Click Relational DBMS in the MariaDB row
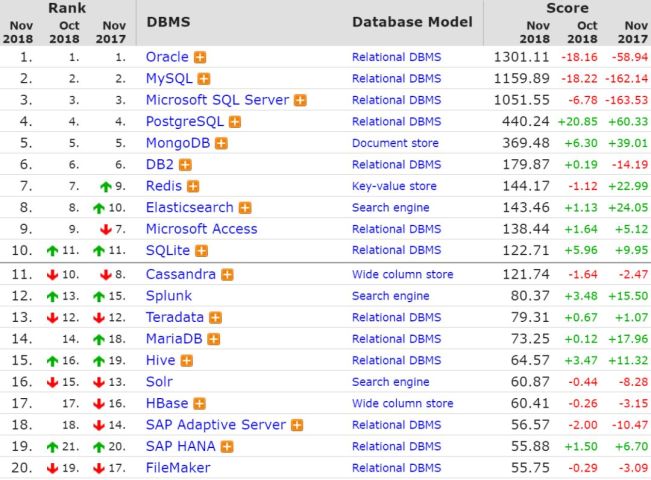651x480 pixels. coord(396,339)
